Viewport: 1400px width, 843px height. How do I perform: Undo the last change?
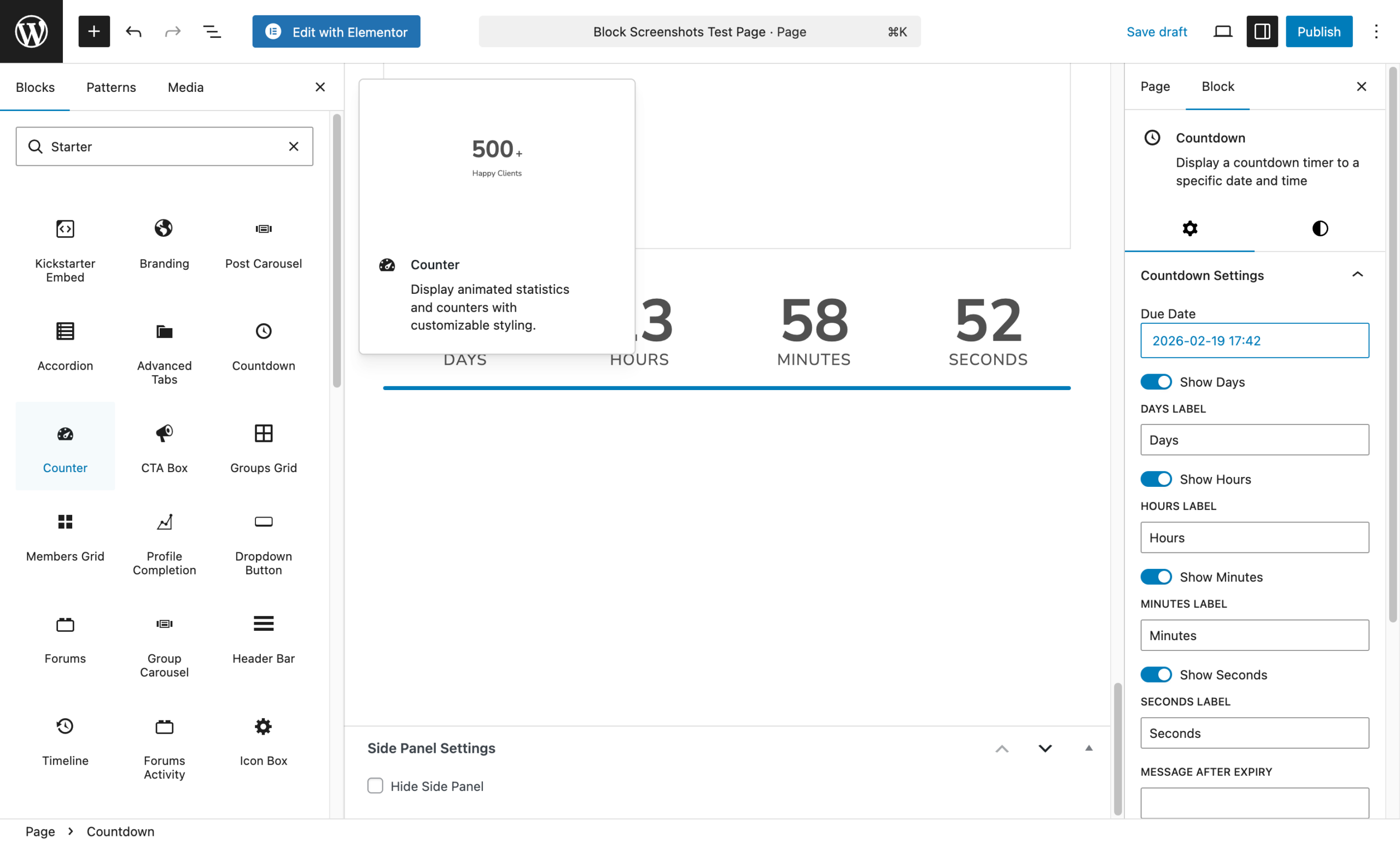point(133,31)
